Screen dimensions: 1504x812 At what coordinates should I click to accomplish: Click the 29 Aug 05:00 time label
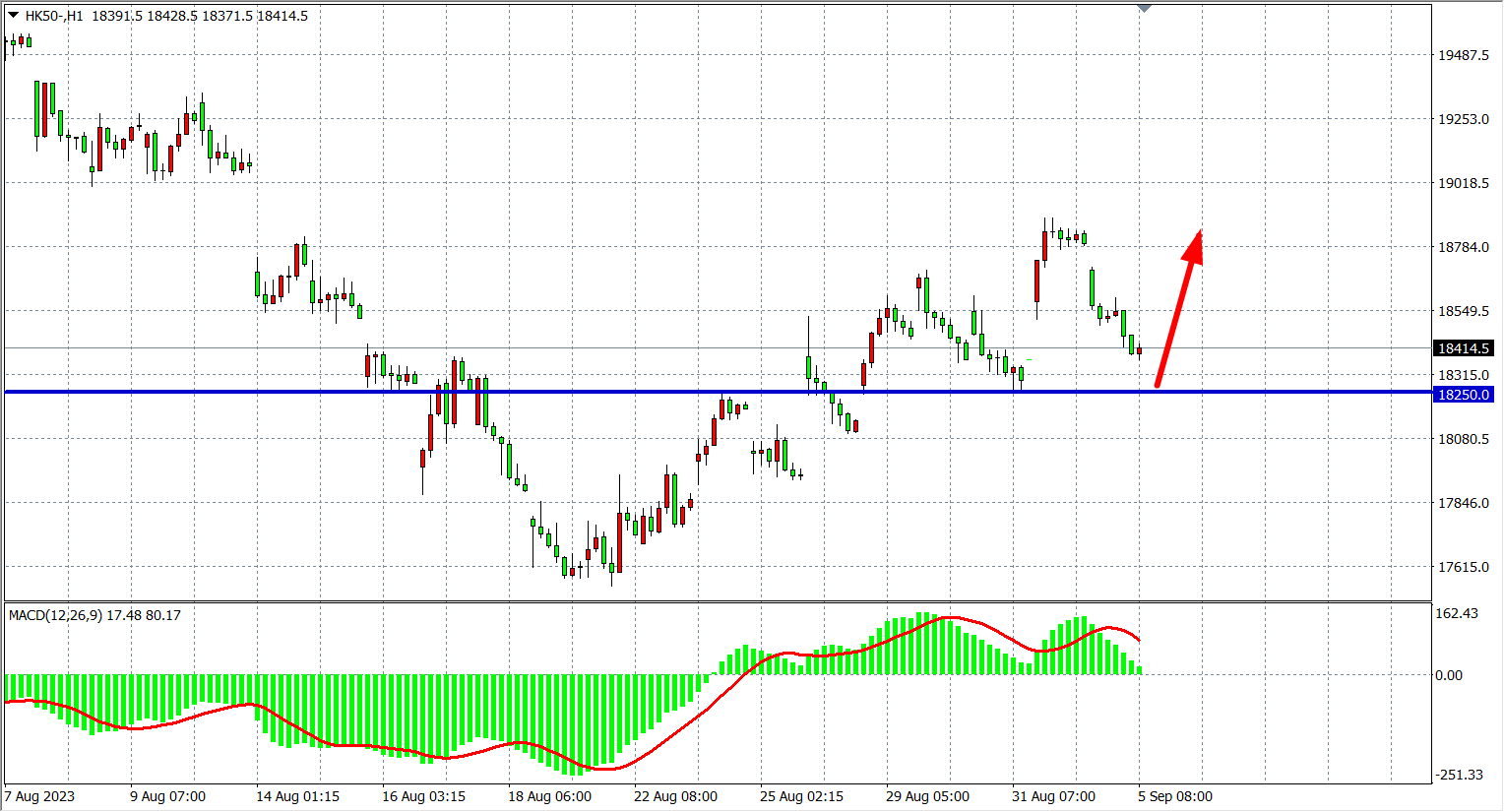coord(927,796)
